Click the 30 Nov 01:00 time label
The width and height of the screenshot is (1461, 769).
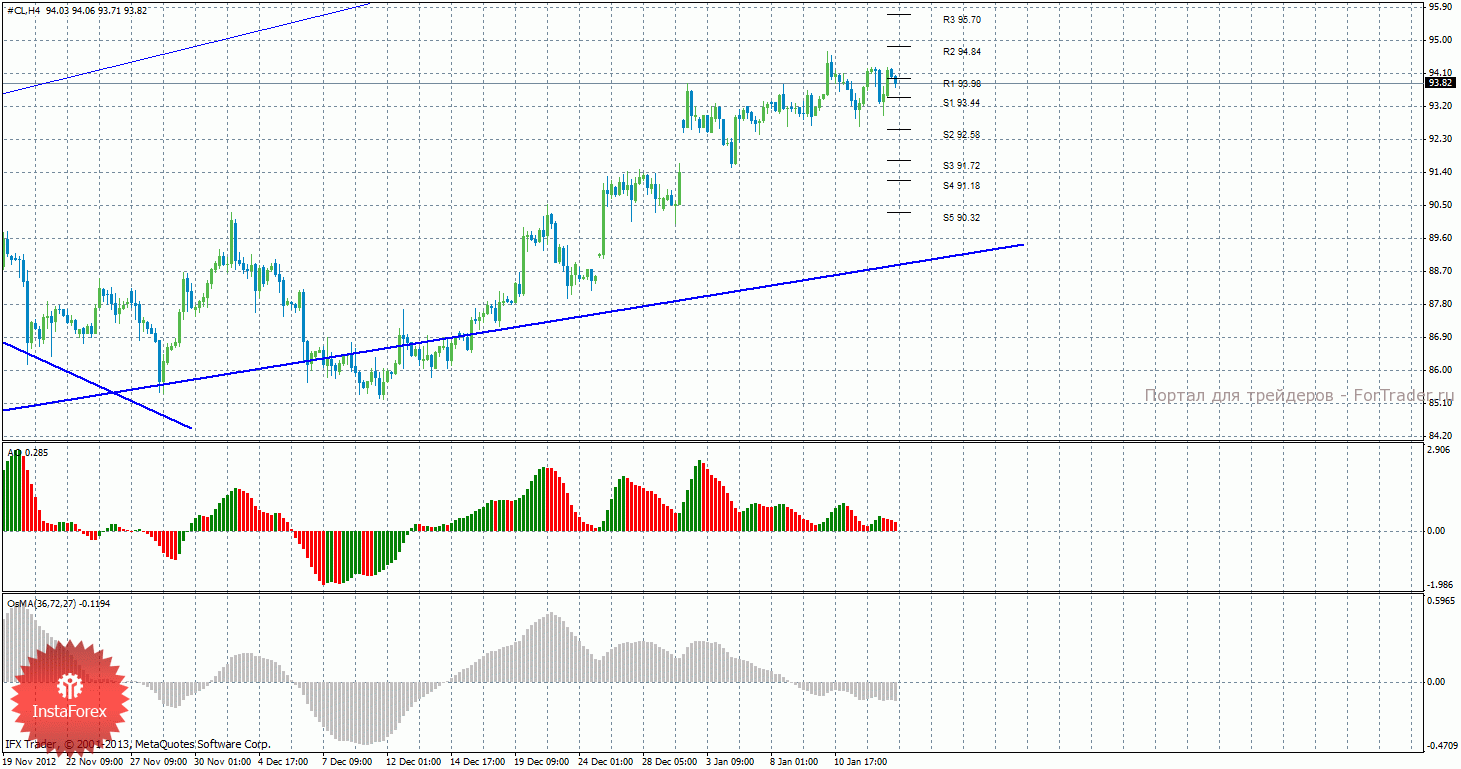(x=221, y=762)
